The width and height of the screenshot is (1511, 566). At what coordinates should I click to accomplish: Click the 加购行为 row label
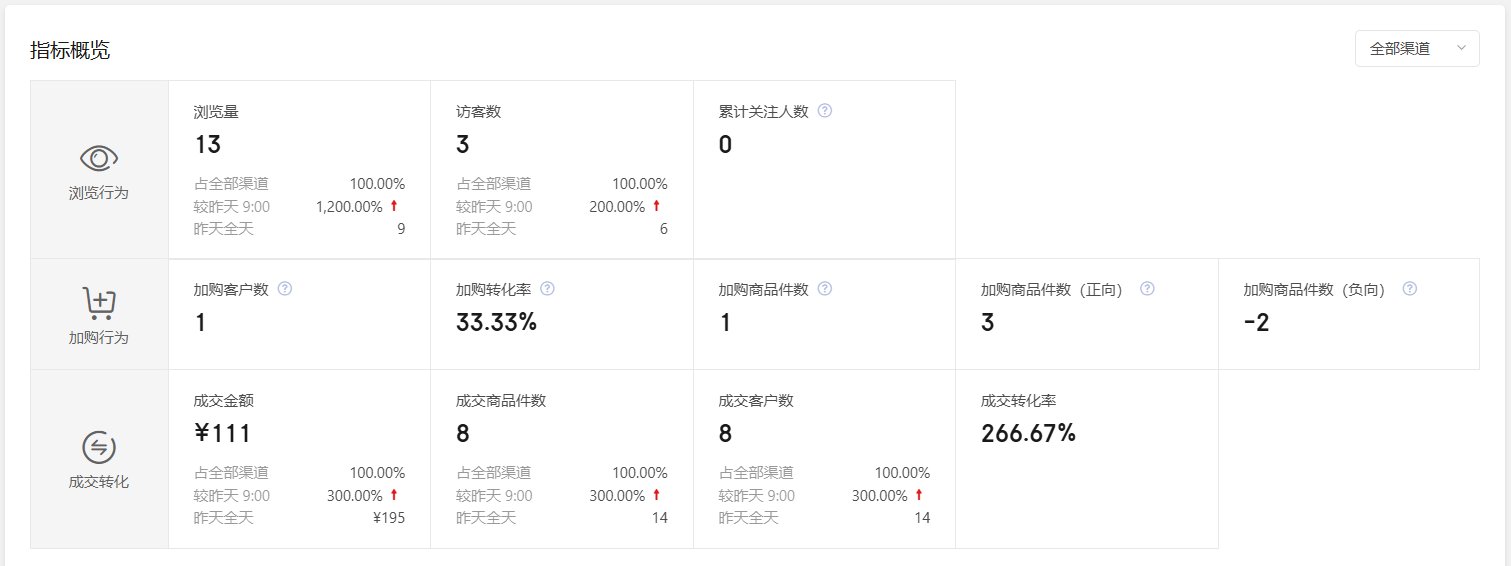[x=99, y=338]
